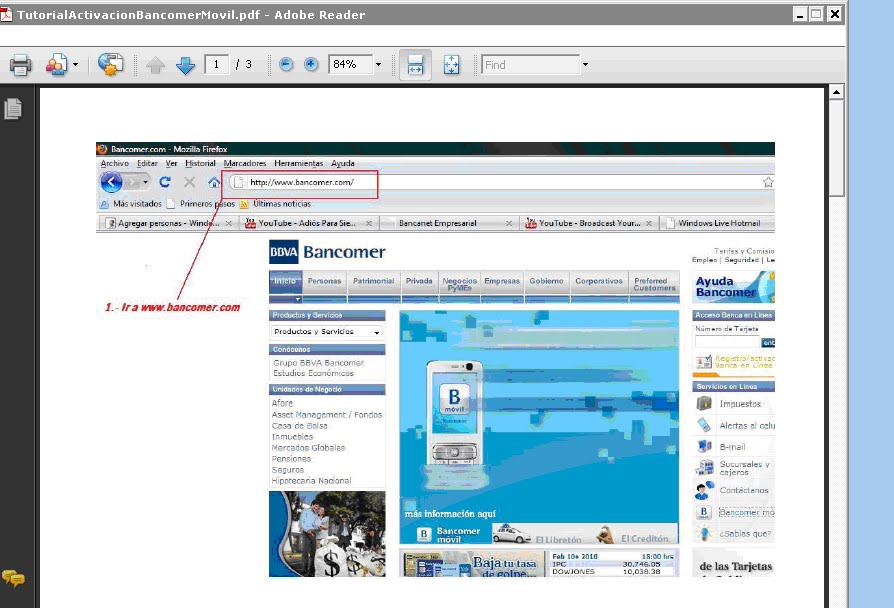The height and width of the screenshot is (608, 894).
Task: Click the Adobe PDF icon in the title bar
Action: point(6,14)
